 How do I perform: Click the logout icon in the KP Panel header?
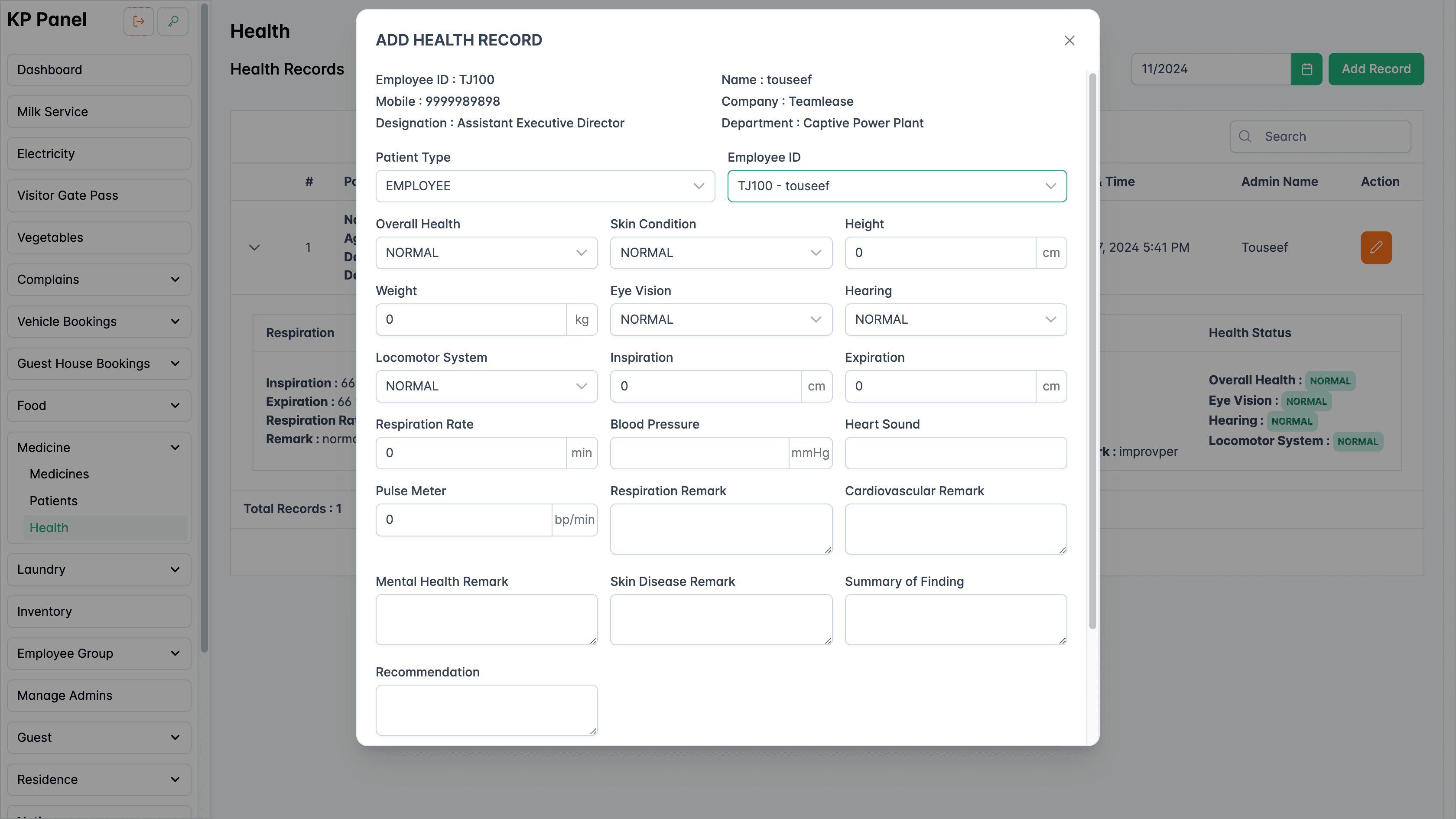pyautogui.click(x=139, y=21)
